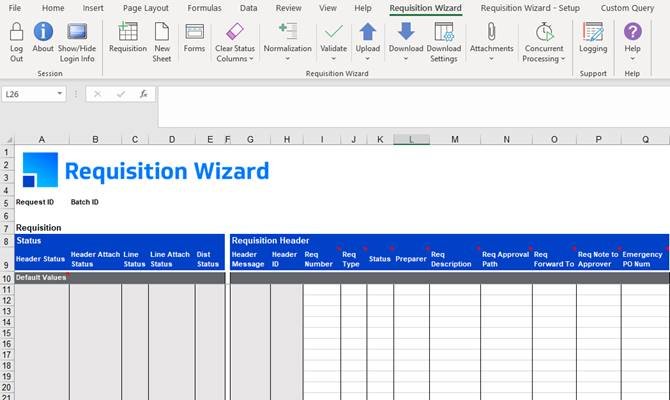This screenshot has height=400, width=670.
Task: Select column L header
Action: [411, 139]
